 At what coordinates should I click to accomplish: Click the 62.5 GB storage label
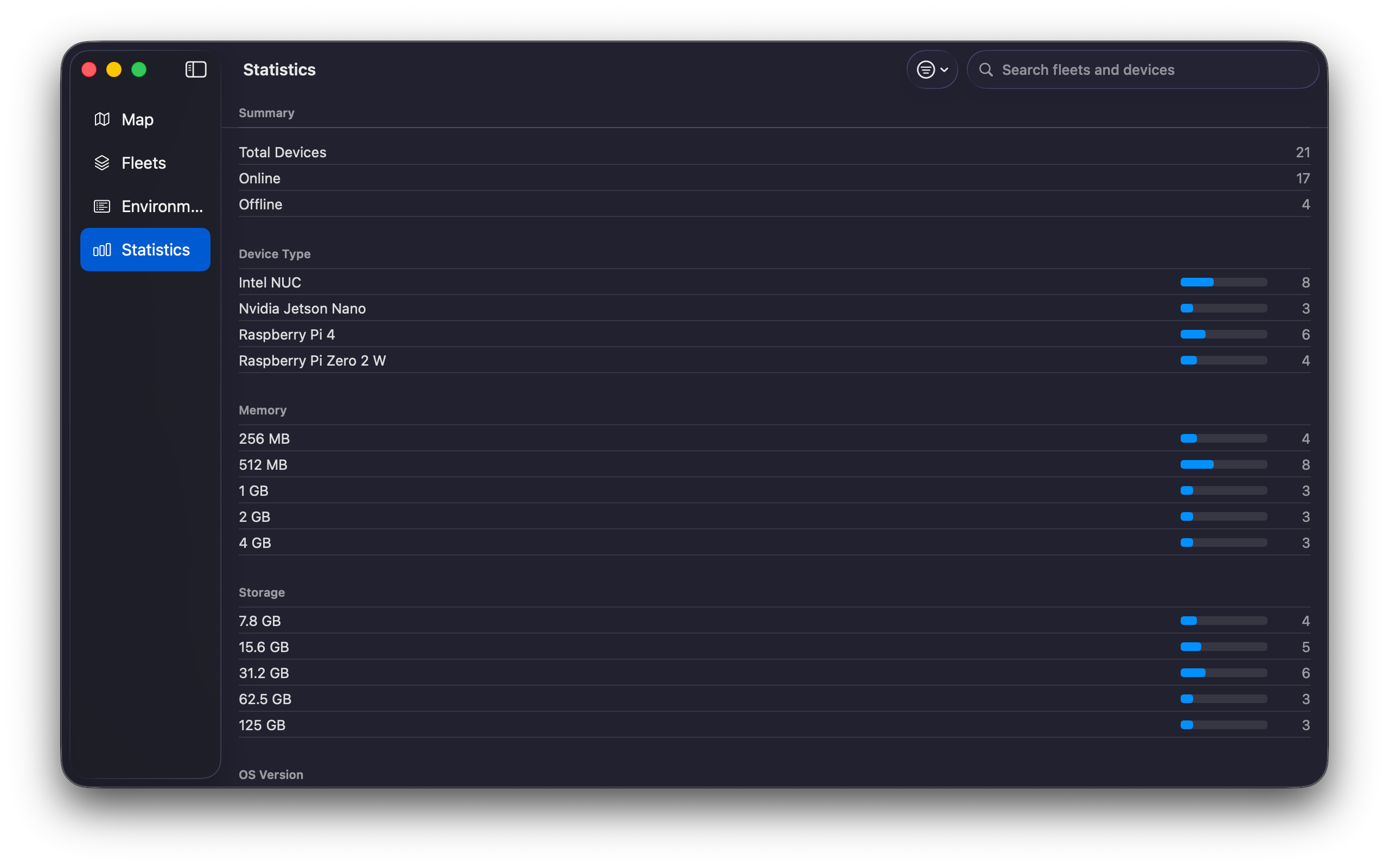click(265, 699)
